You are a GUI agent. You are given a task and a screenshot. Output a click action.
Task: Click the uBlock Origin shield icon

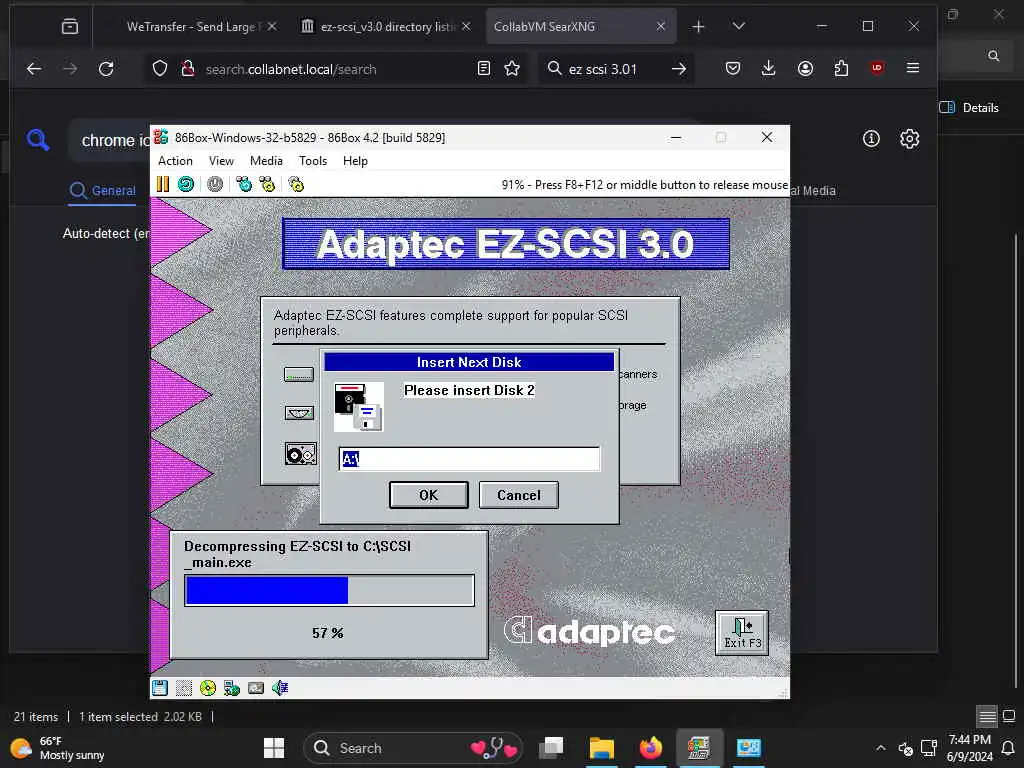pyautogui.click(x=877, y=67)
